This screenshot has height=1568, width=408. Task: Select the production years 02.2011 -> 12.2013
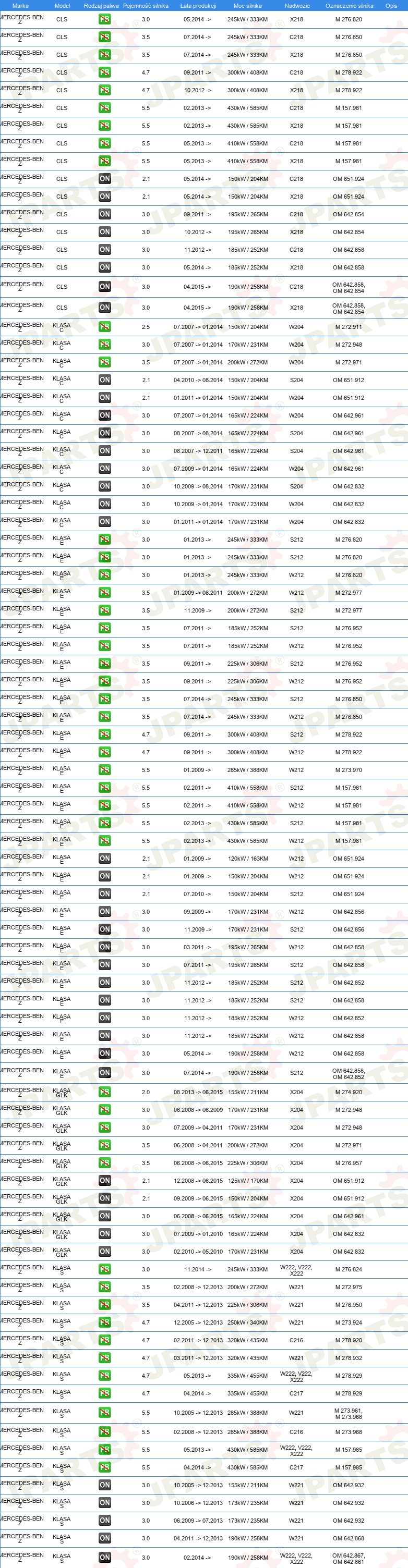click(x=198, y=1340)
